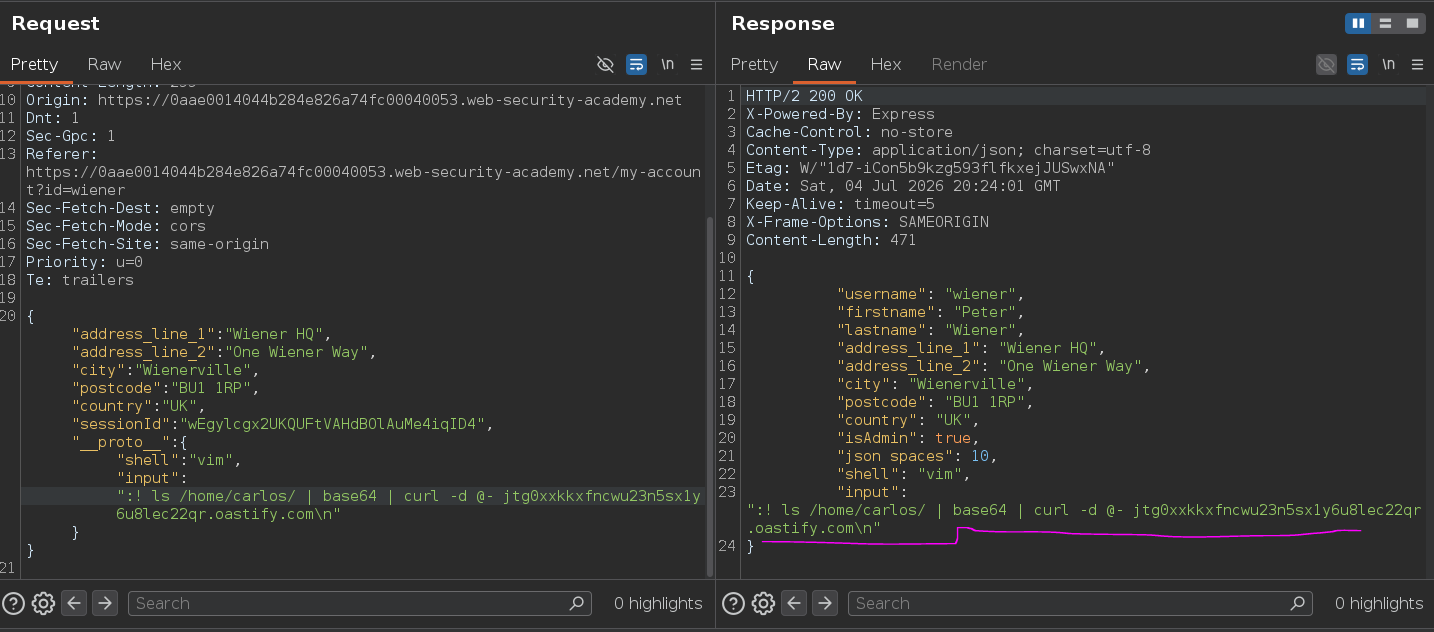Click the "sessionId" line in request body

(x=284, y=424)
